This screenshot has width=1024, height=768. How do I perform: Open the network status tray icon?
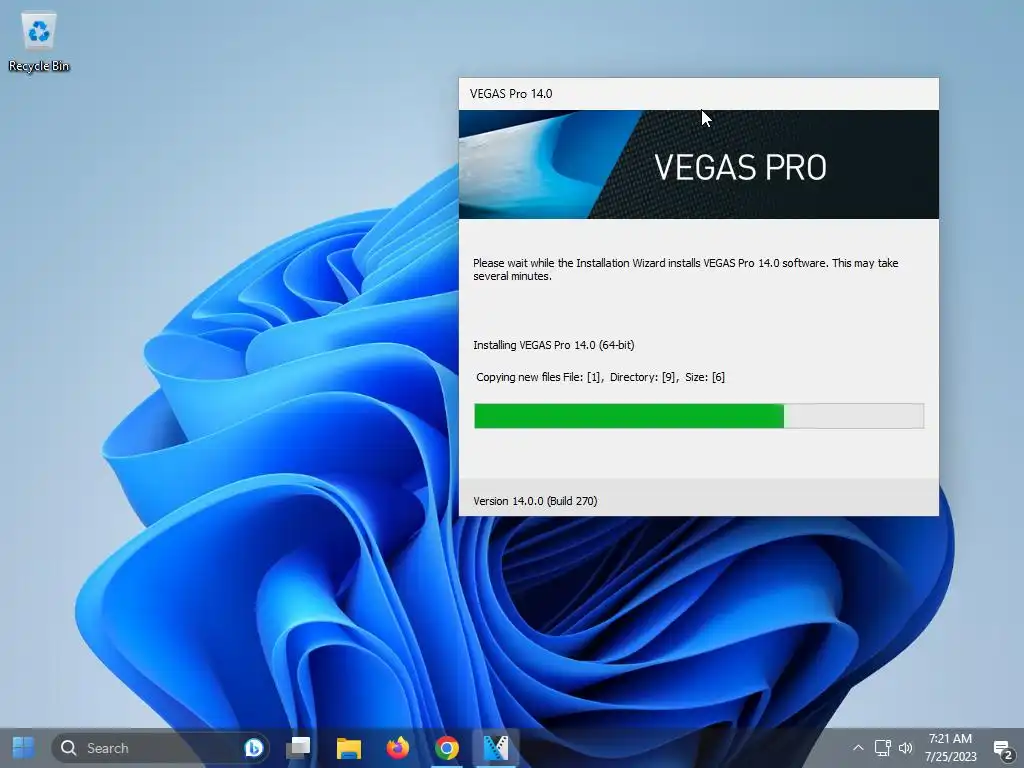[882, 748]
